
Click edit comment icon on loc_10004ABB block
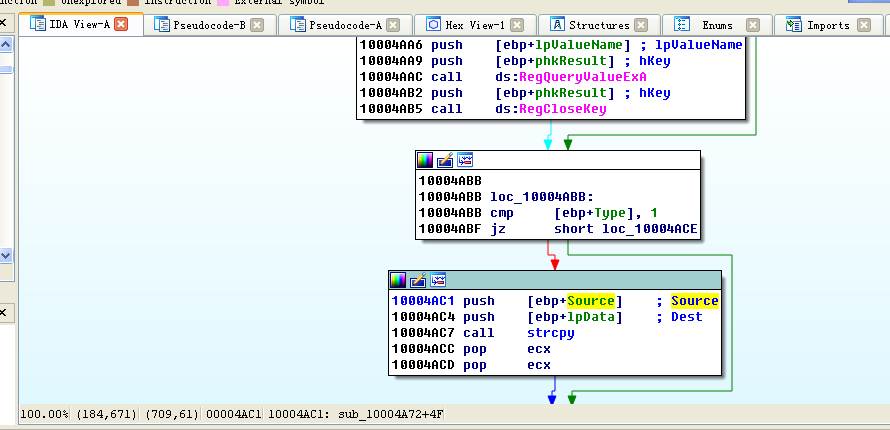click(x=445, y=160)
